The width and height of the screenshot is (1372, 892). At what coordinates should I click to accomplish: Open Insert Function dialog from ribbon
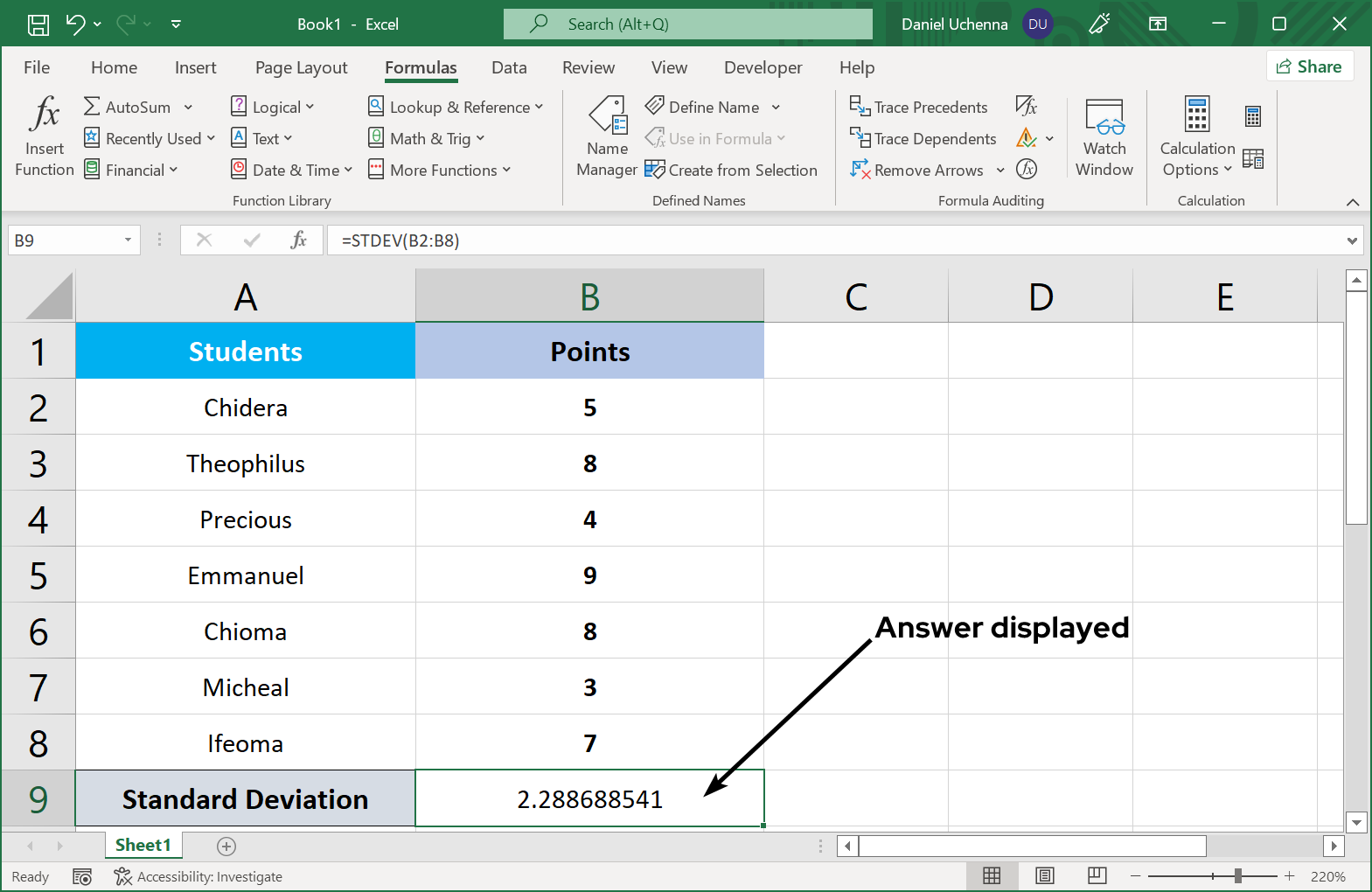45,136
